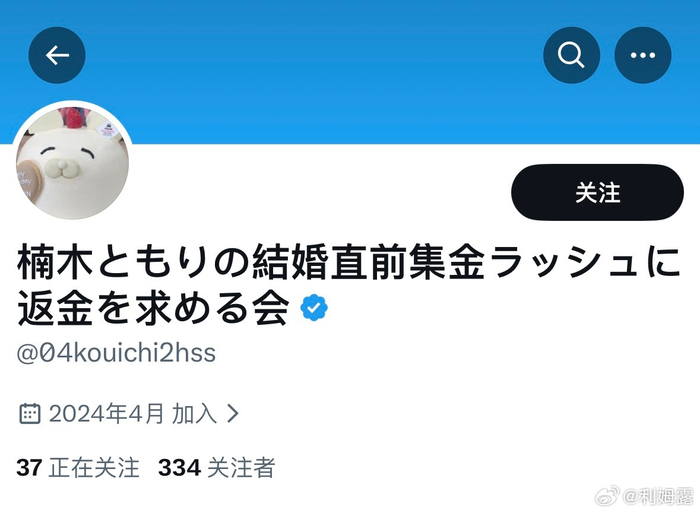
Task: Tap the Weibo logo watermark
Action: [x=607, y=496]
